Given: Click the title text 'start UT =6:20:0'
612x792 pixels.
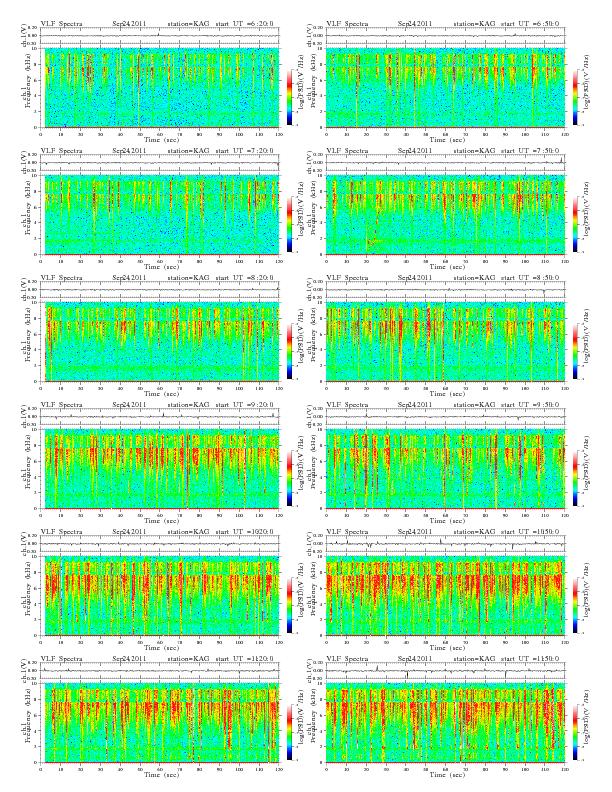Looking at the screenshot, I should point(244,23).
